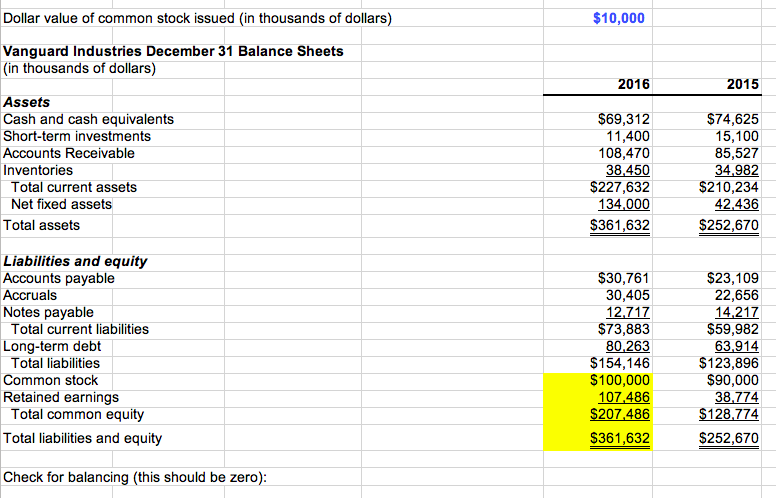
Task: Select the Common stock row label
Action: click(50, 380)
